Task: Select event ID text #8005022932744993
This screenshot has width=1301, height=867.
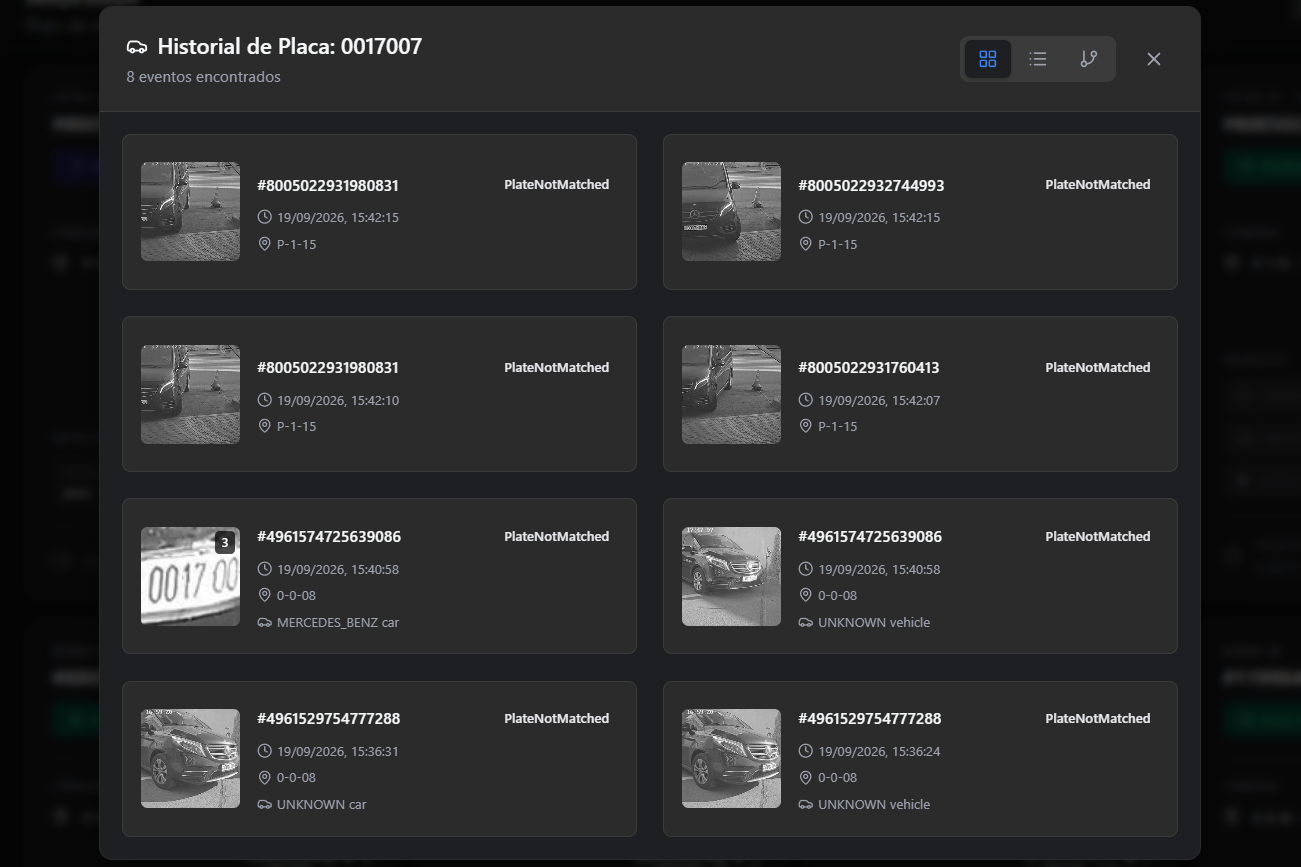Action: (x=871, y=185)
